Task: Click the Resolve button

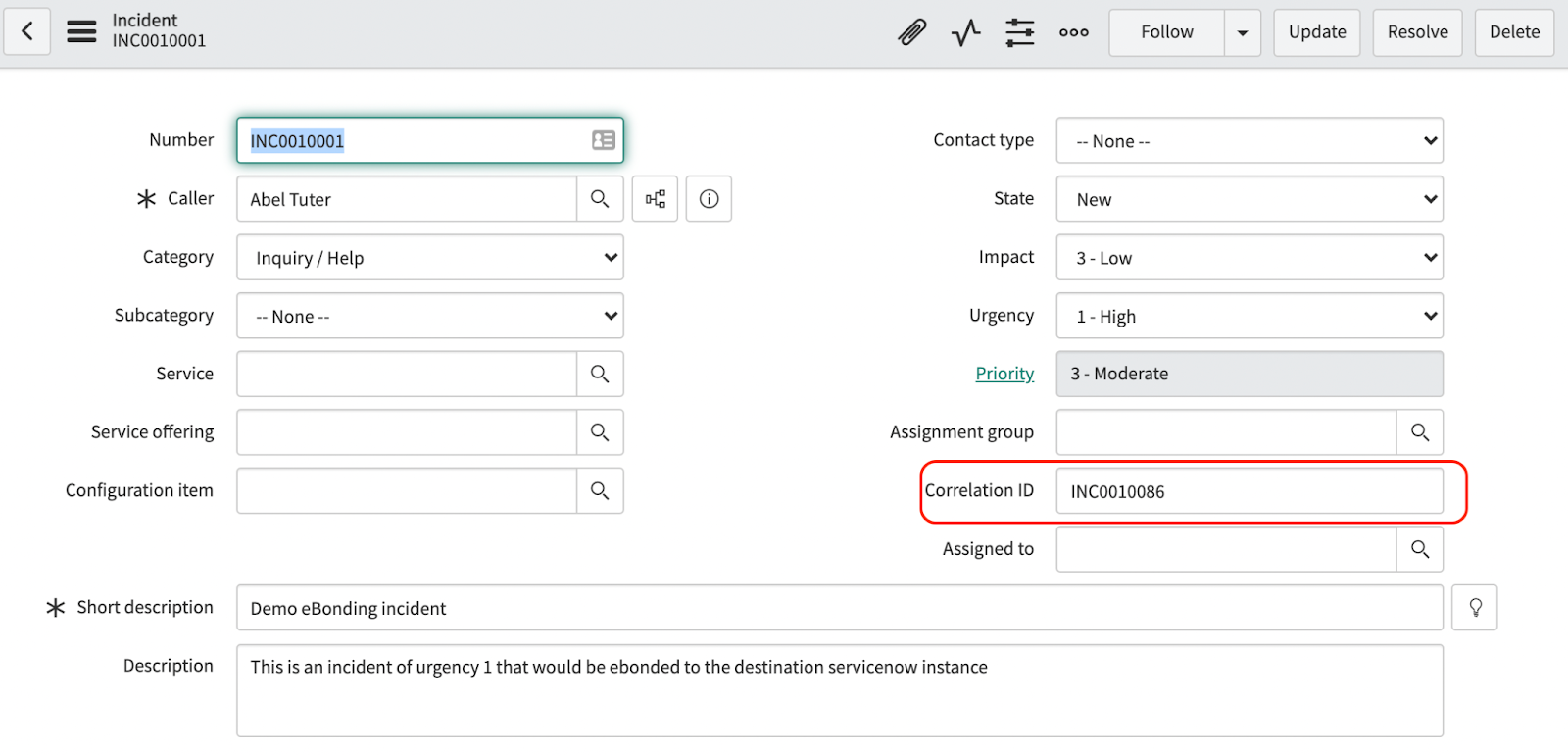Action: pos(1418,32)
